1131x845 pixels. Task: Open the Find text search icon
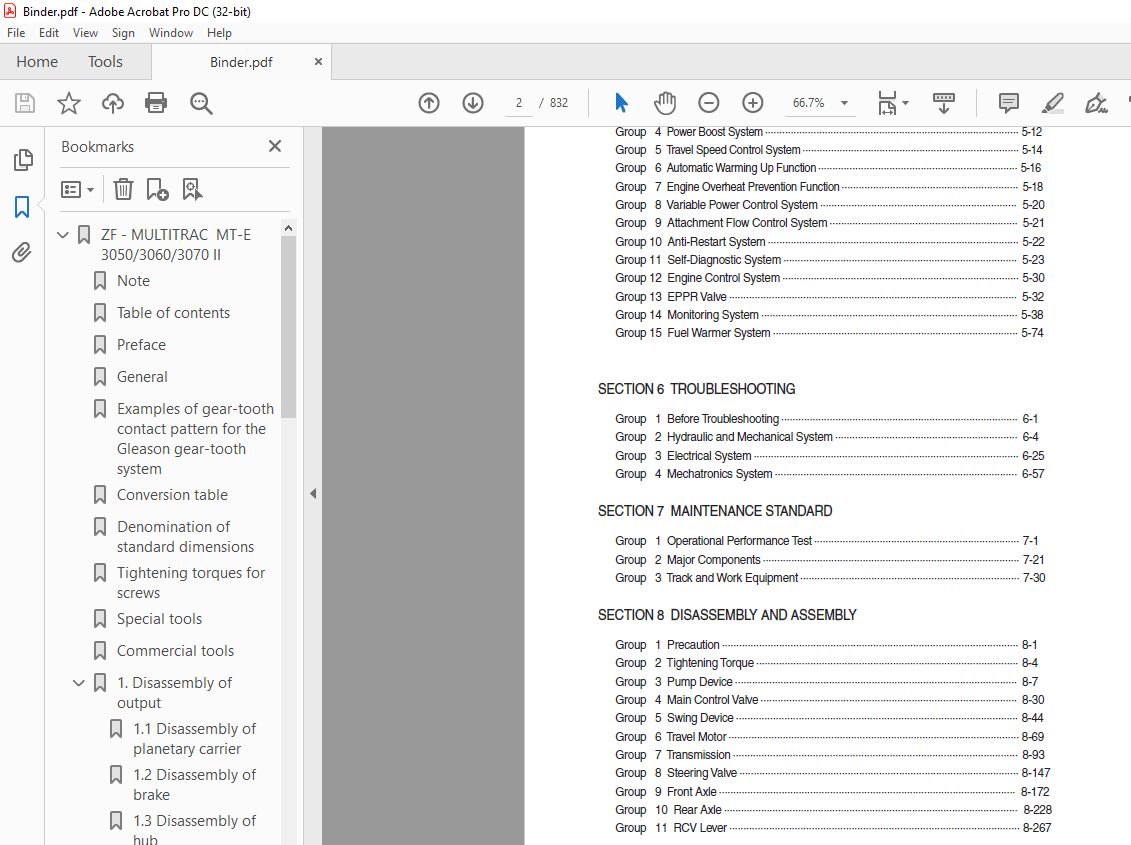(x=201, y=103)
